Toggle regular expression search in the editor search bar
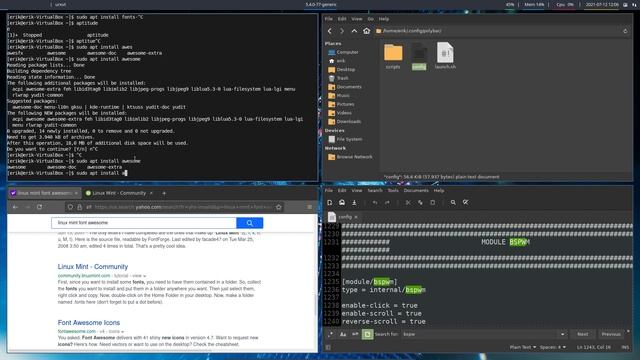Screen dimensions: 640x360 click(330, 334)
